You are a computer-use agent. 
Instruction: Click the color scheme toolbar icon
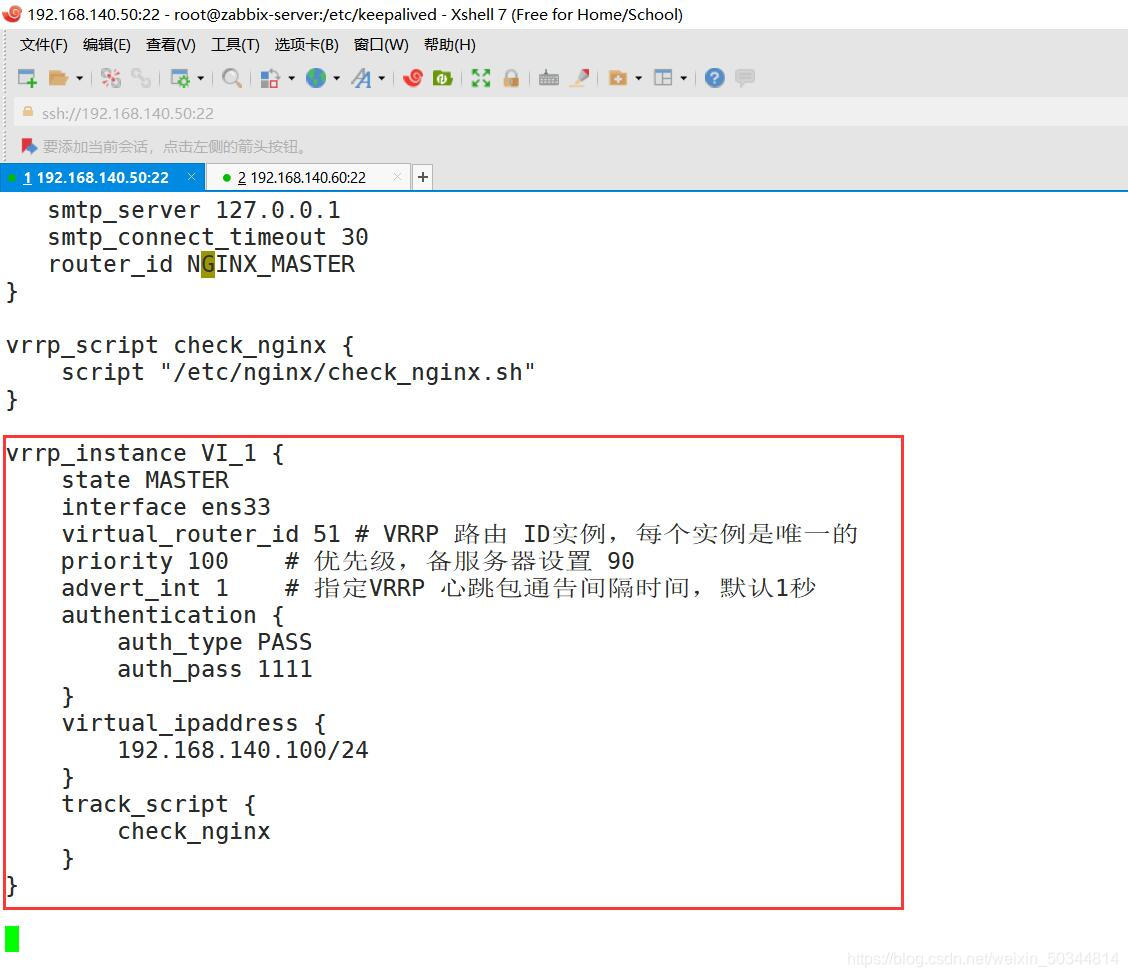pos(270,78)
